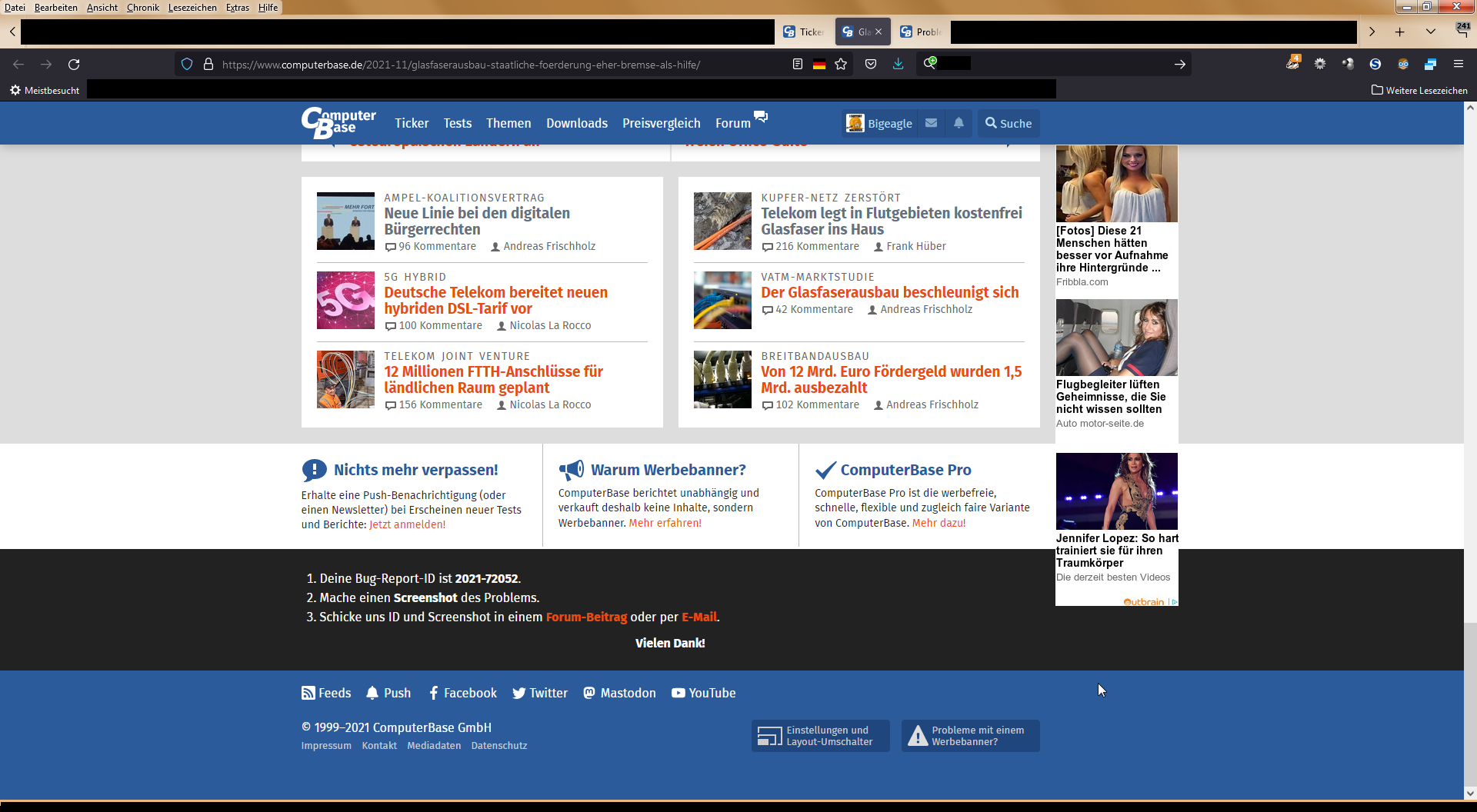Viewport: 1477px width, 812px height.
Task: Open the Downloads section
Action: click(x=577, y=123)
